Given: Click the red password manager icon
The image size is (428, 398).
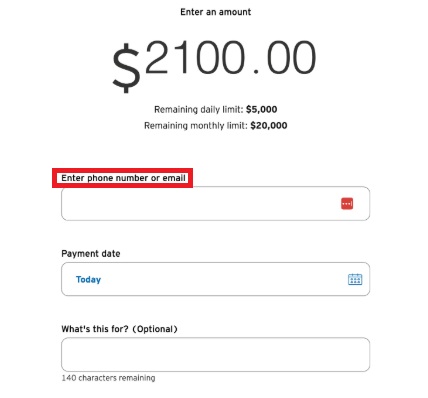Looking at the screenshot, I should tap(347, 203).
